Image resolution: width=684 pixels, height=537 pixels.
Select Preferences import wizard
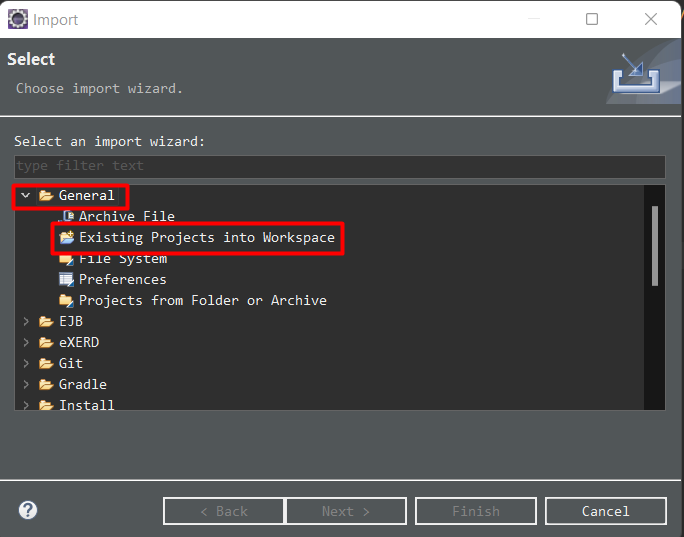click(x=123, y=279)
